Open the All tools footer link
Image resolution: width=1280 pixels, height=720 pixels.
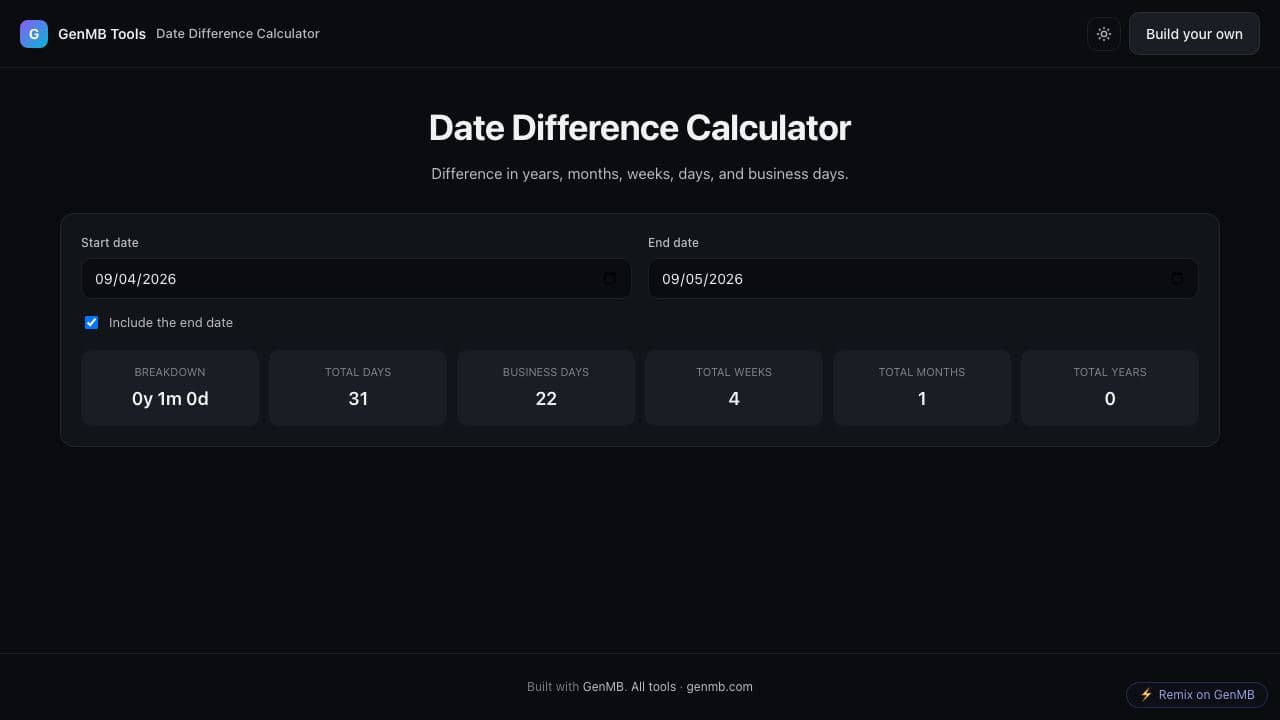tap(653, 687)
